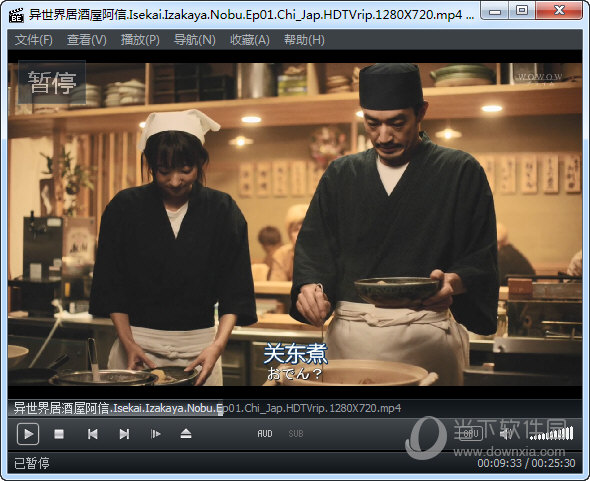Viewport: 590px width, 481px height.
Task: Maximize the player window
Action: click(x=522, y=11)
